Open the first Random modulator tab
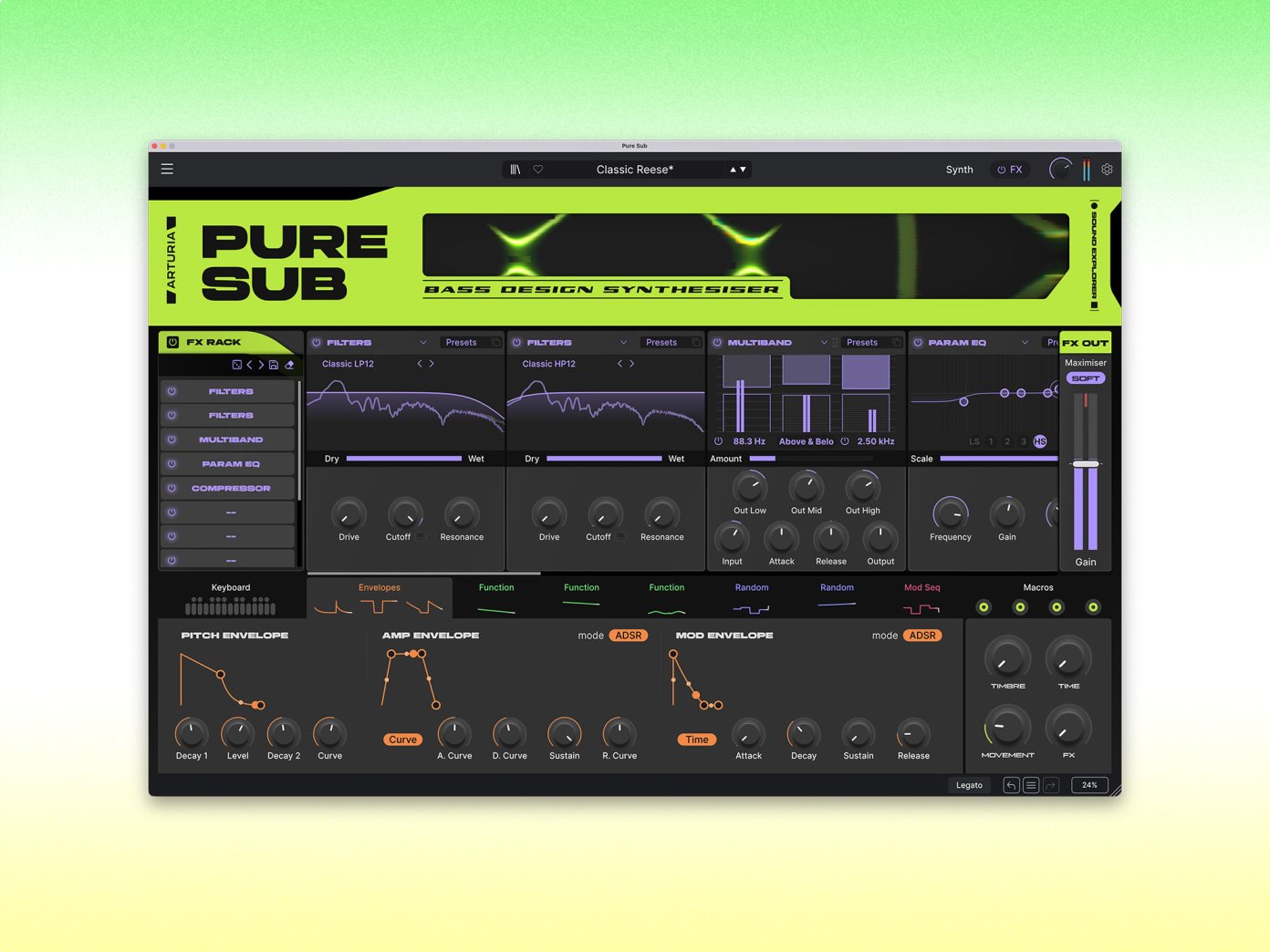This screenshot has height=952, width=1270. [x=752, y=598]
